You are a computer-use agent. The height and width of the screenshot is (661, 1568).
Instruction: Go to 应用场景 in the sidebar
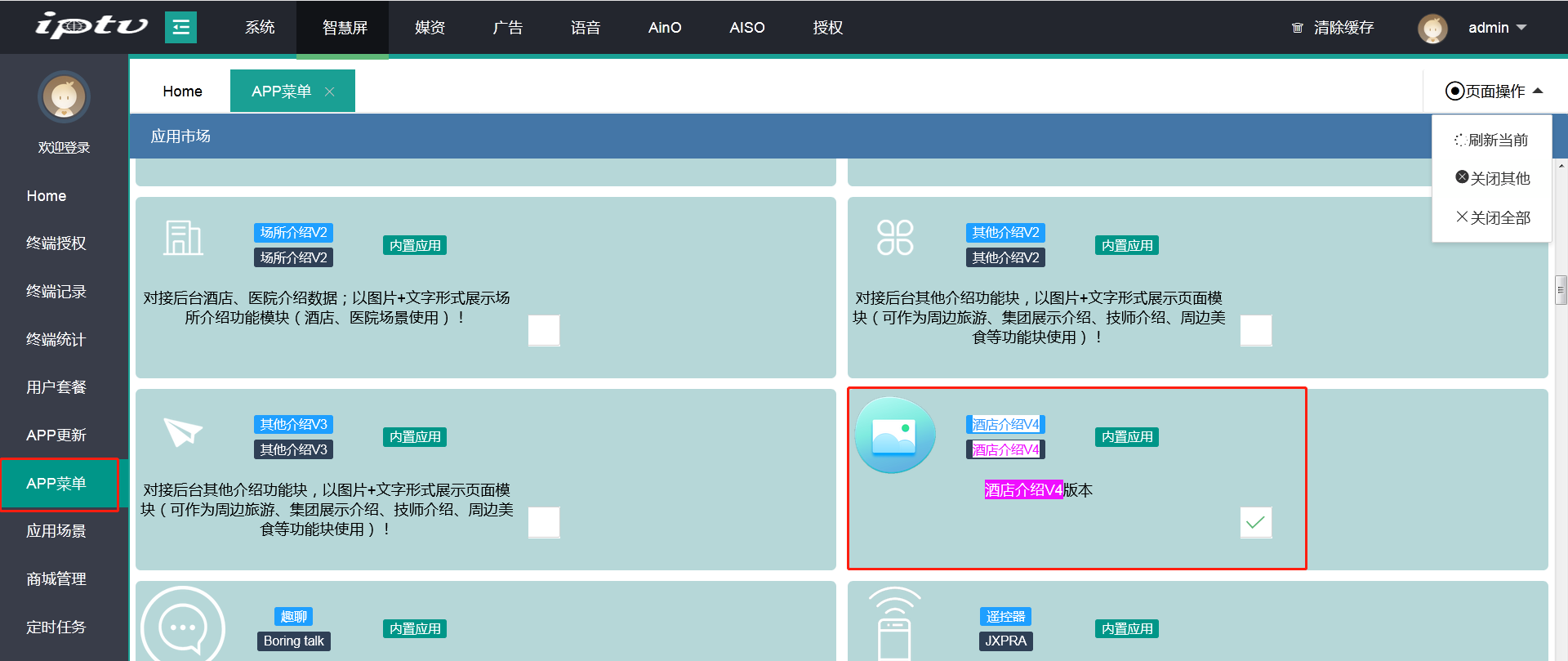[56, 531]
